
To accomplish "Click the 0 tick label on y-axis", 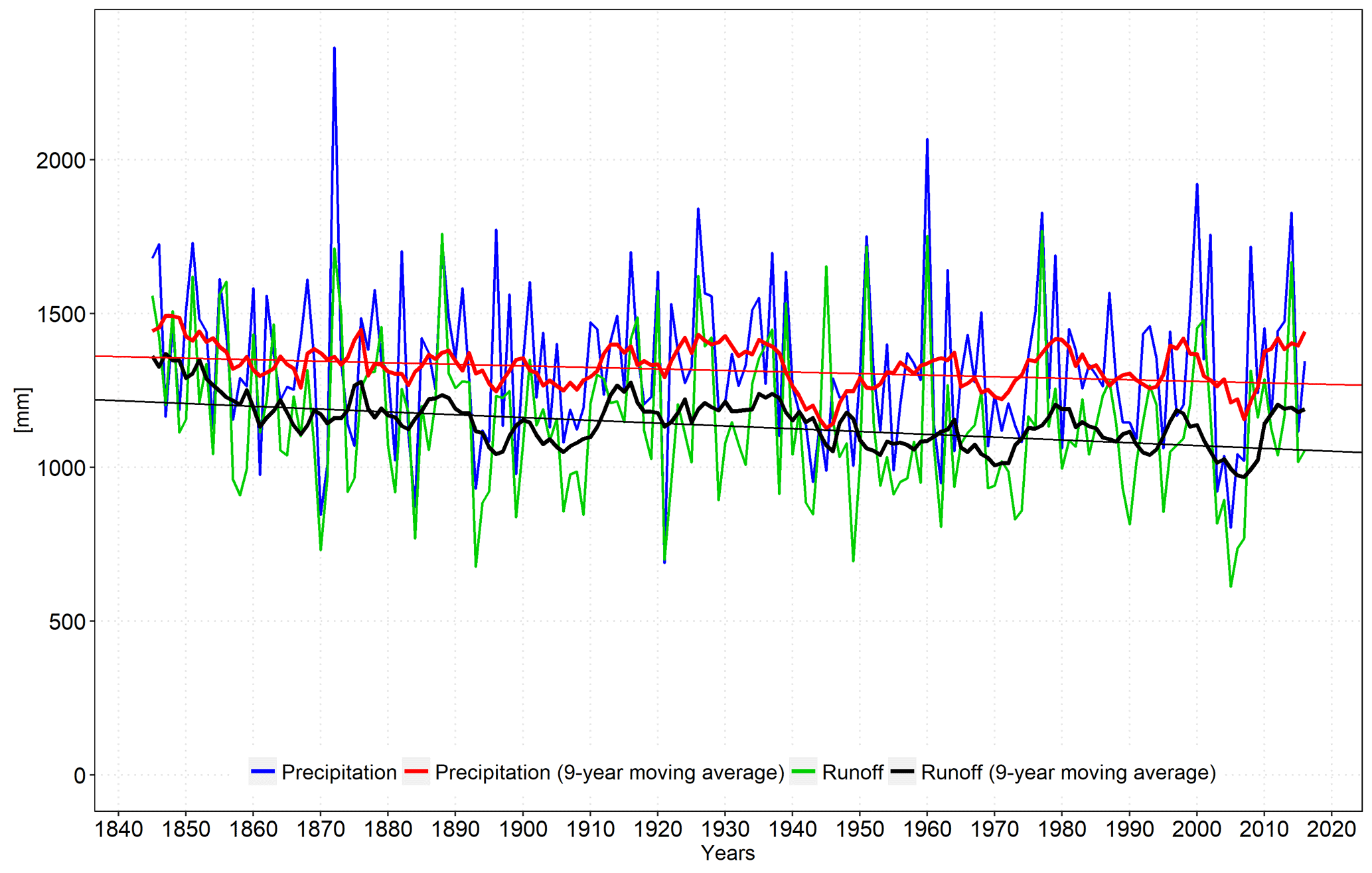I will pos(80,775).
